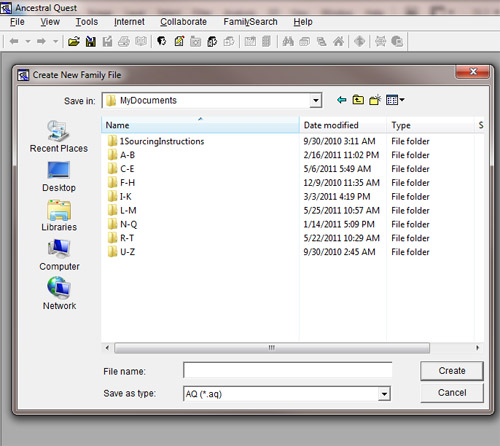
Task: Select the F-H folder
Action: pos(121,183)
